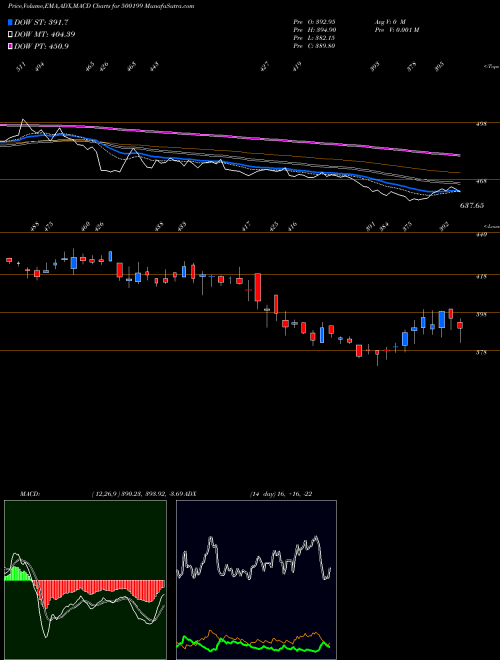Click the 475 axis label on candlestick chart
Image resolution: width=500 pixels, height=660 pixels.
click(x=481, y=277)
